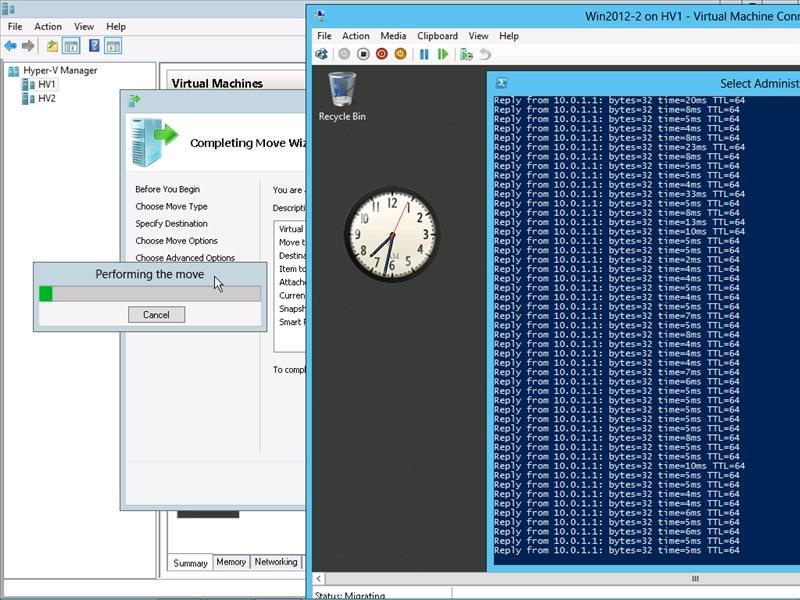The width and height of the screenshot is (800, 600).
Task: Open Action menu in Hyper-V Manager
Action: (x=48, y=27)
